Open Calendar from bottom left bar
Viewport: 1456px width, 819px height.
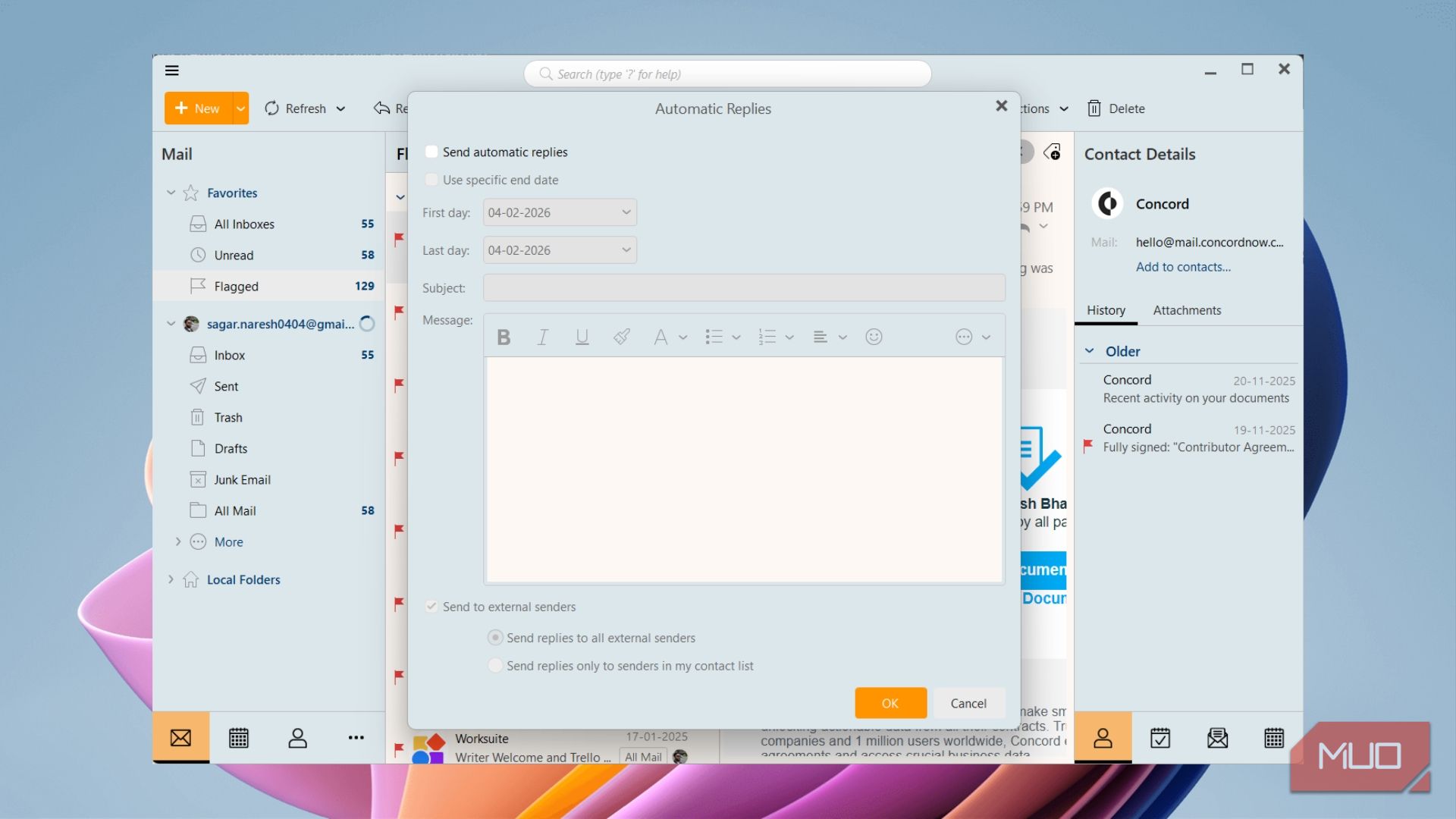click(239, 738)
